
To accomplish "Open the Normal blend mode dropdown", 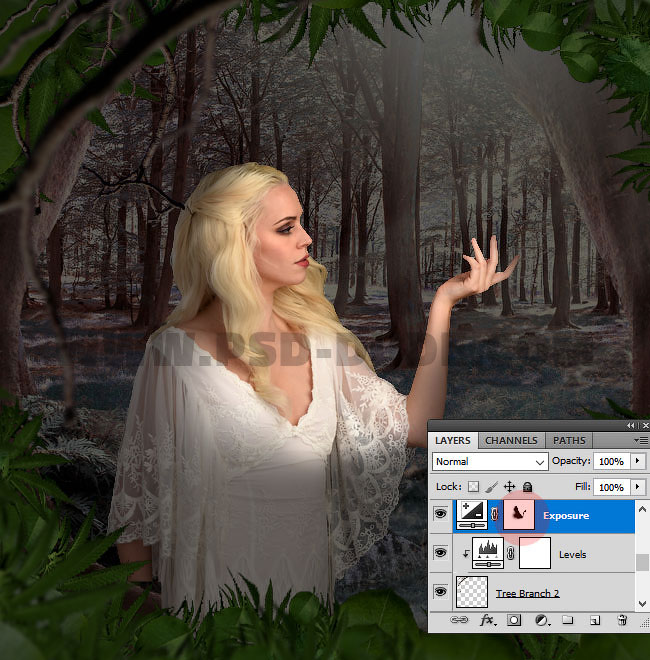I will pyautogui.click(x=490, y=462).
